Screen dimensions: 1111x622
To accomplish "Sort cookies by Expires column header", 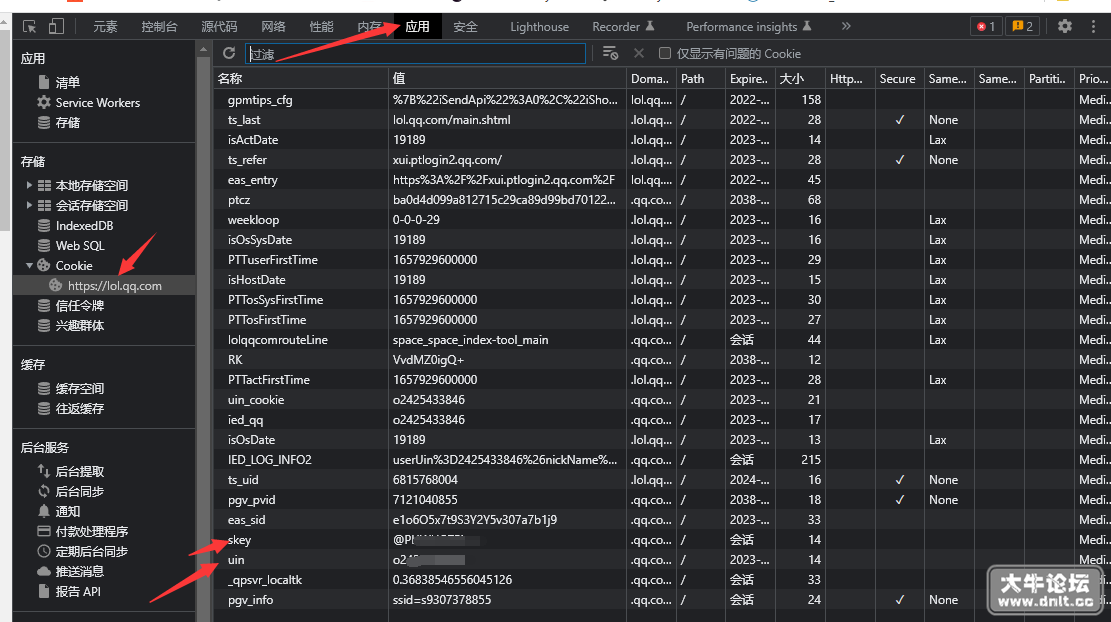I will click(749, 79).
